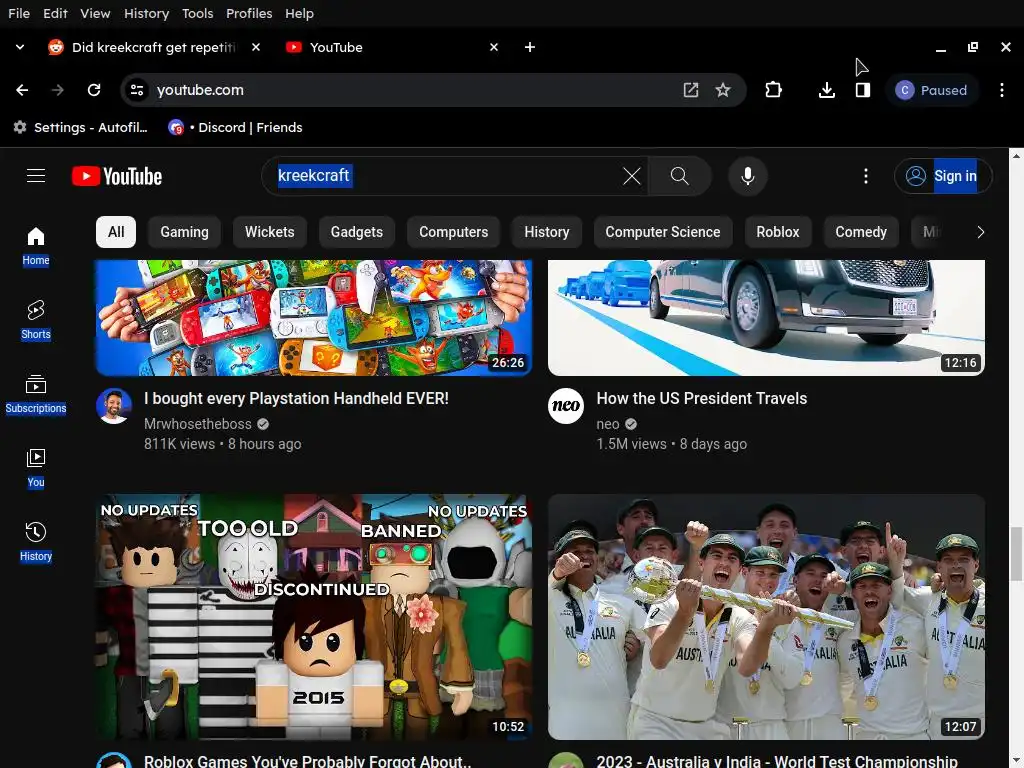1024x768 pixels.
Task: Click the YouTube logo
Action: [x=117, y=176]
